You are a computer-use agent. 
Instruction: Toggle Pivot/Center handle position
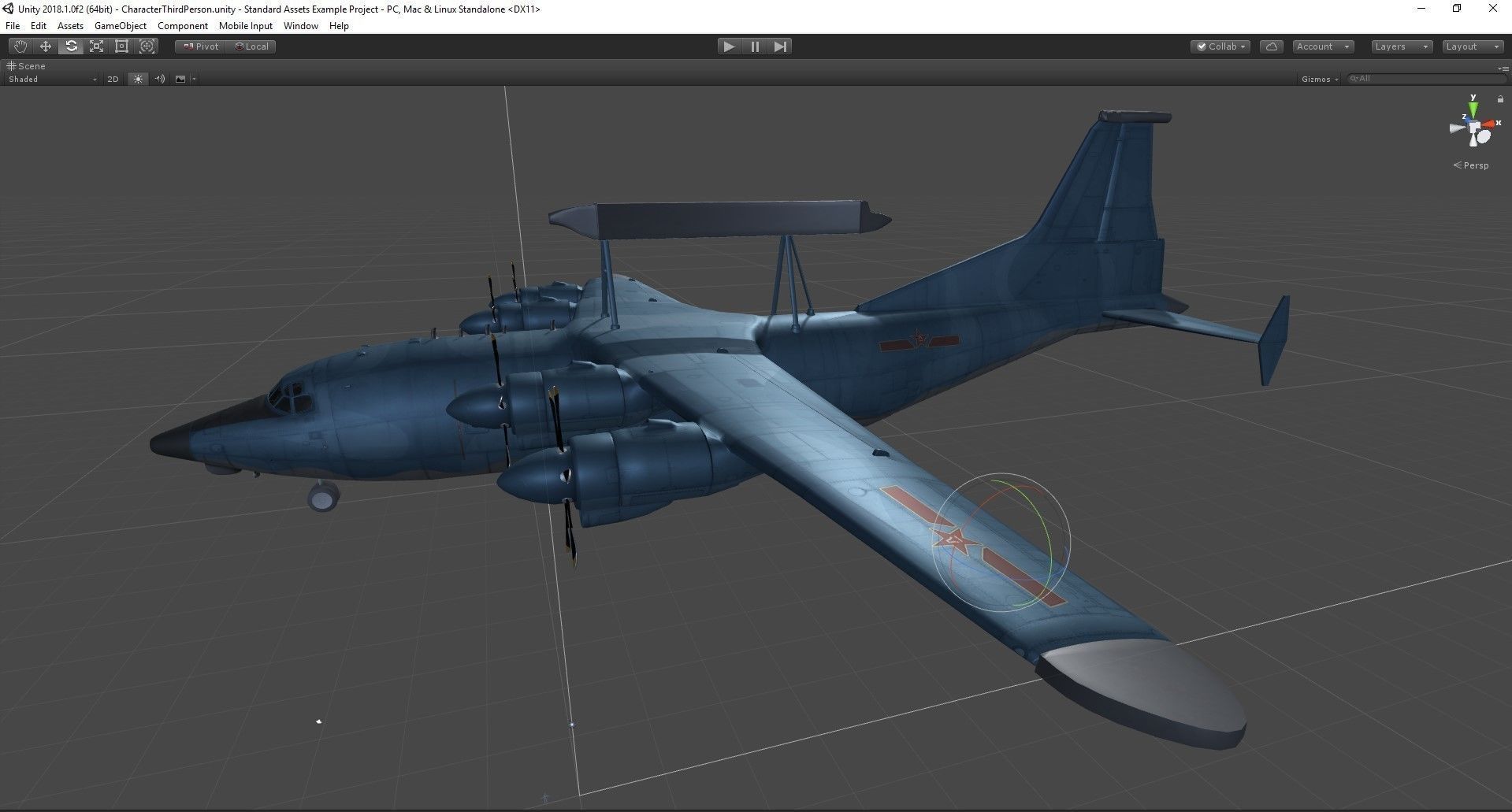[x=201, y=46]
